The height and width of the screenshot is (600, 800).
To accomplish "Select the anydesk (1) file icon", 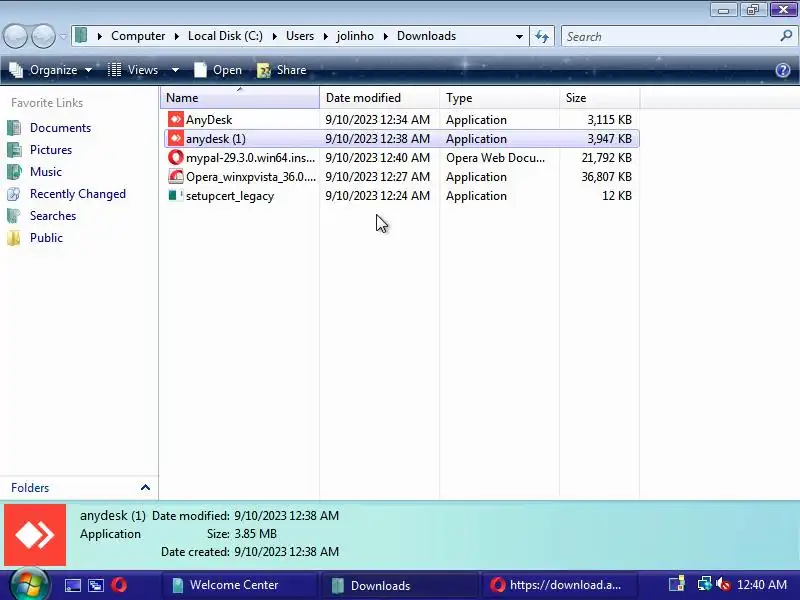I will pos(176,138).
